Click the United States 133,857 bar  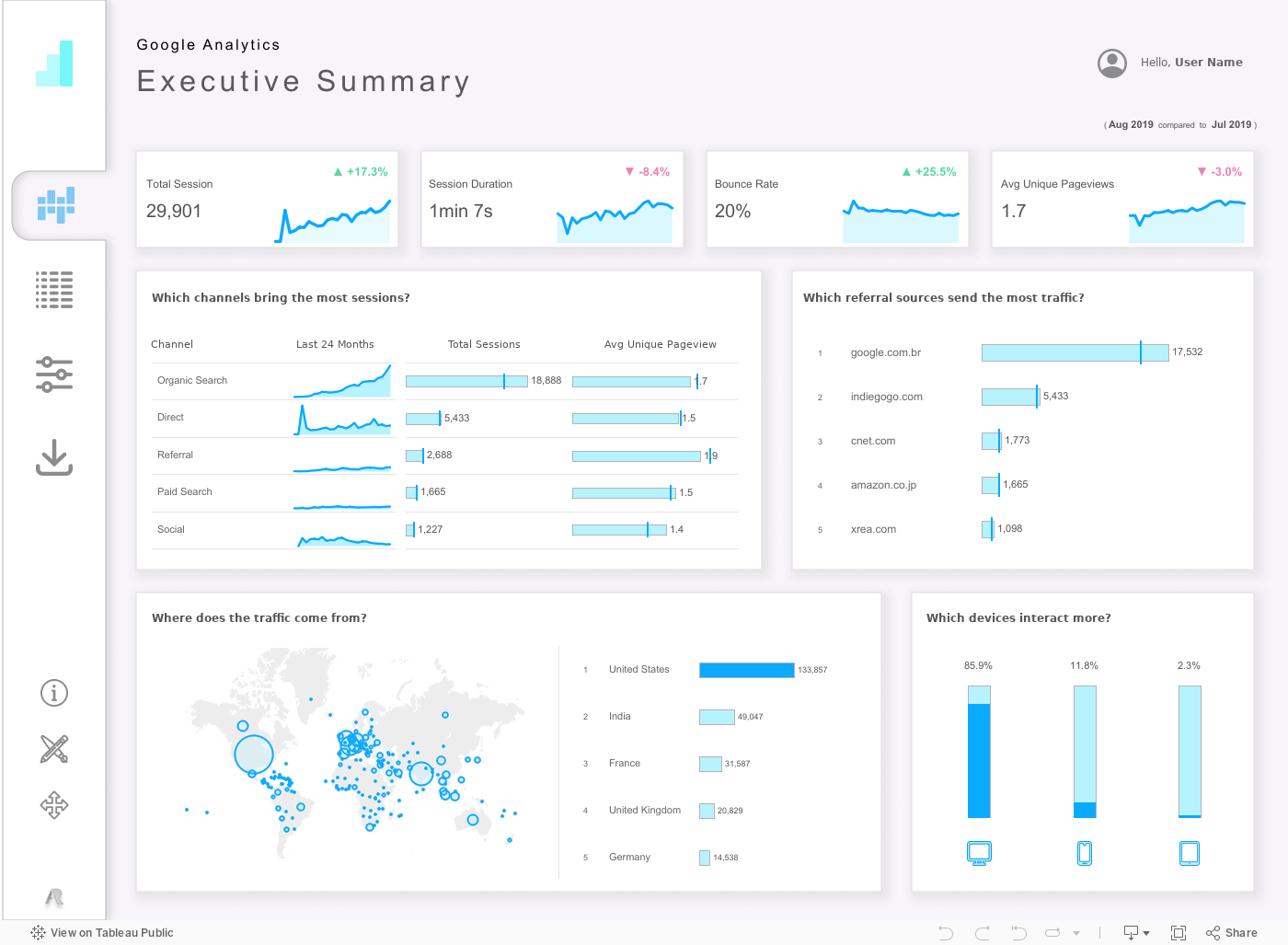[746, 670]
